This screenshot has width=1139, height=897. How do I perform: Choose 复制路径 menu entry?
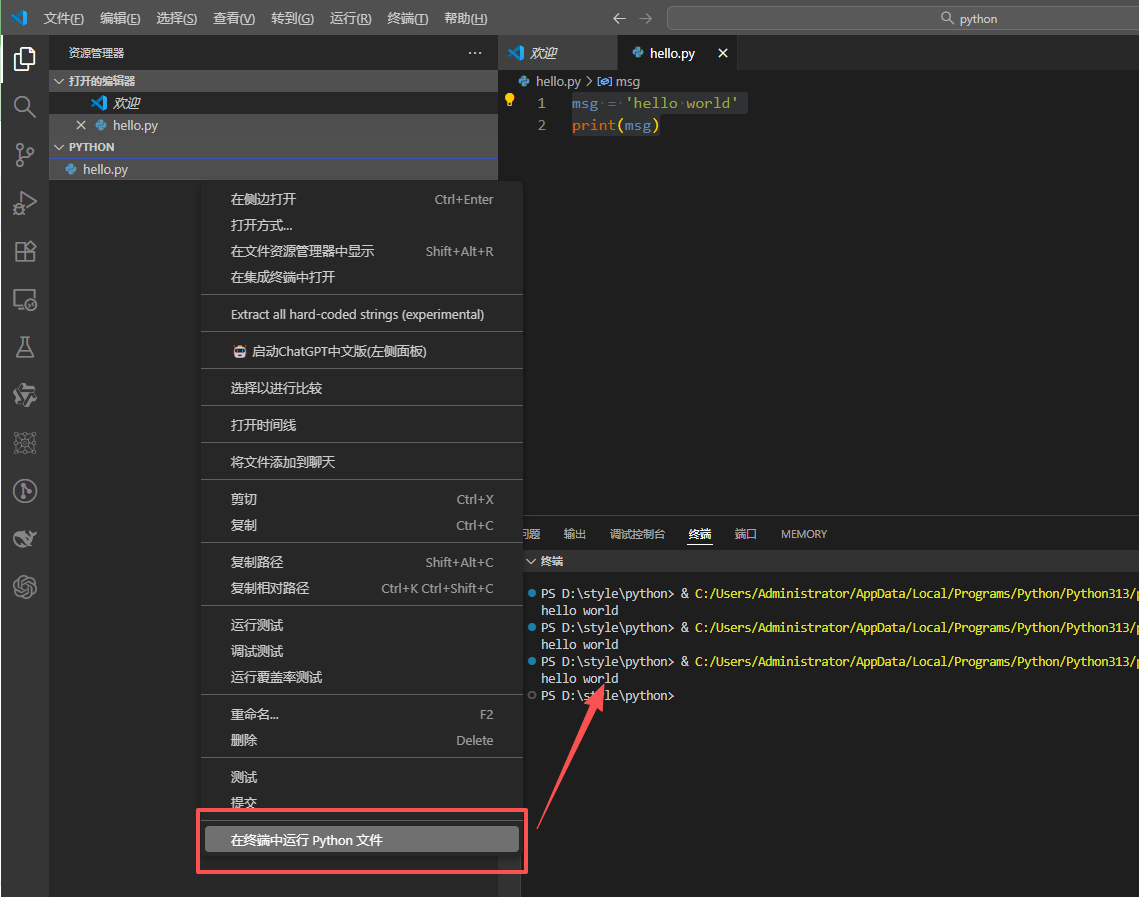pos(362,562)
